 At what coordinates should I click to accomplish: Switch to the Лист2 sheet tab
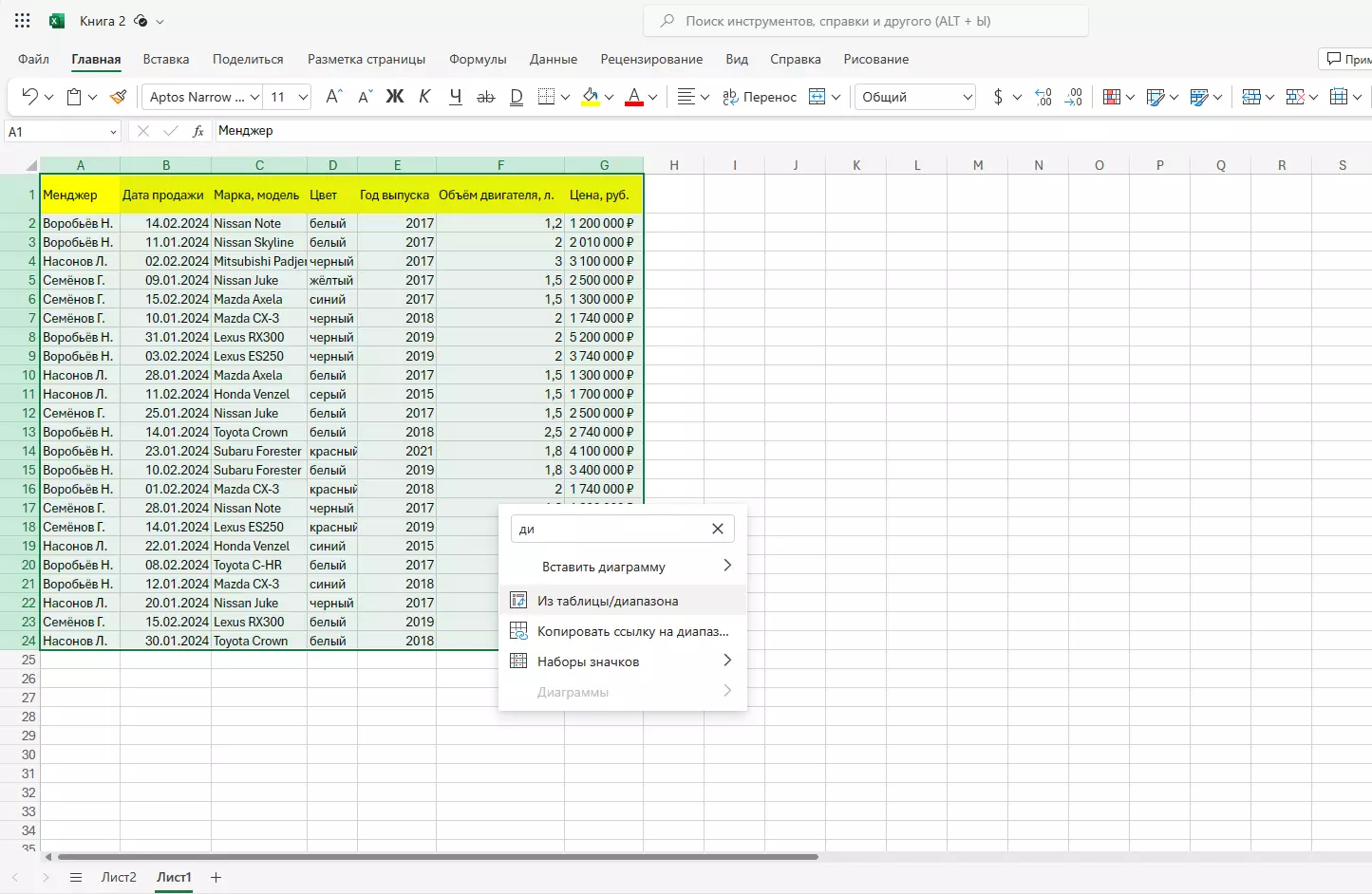119,878
